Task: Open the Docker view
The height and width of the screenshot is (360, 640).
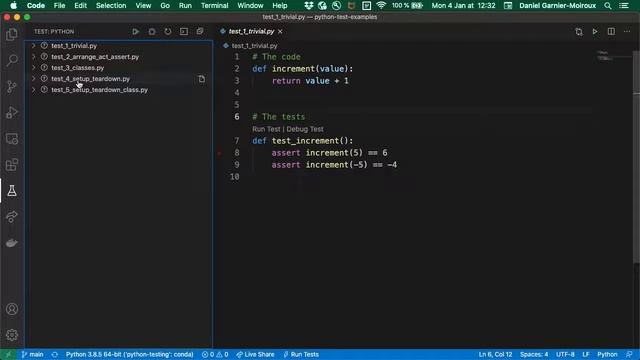Action: 12,243
